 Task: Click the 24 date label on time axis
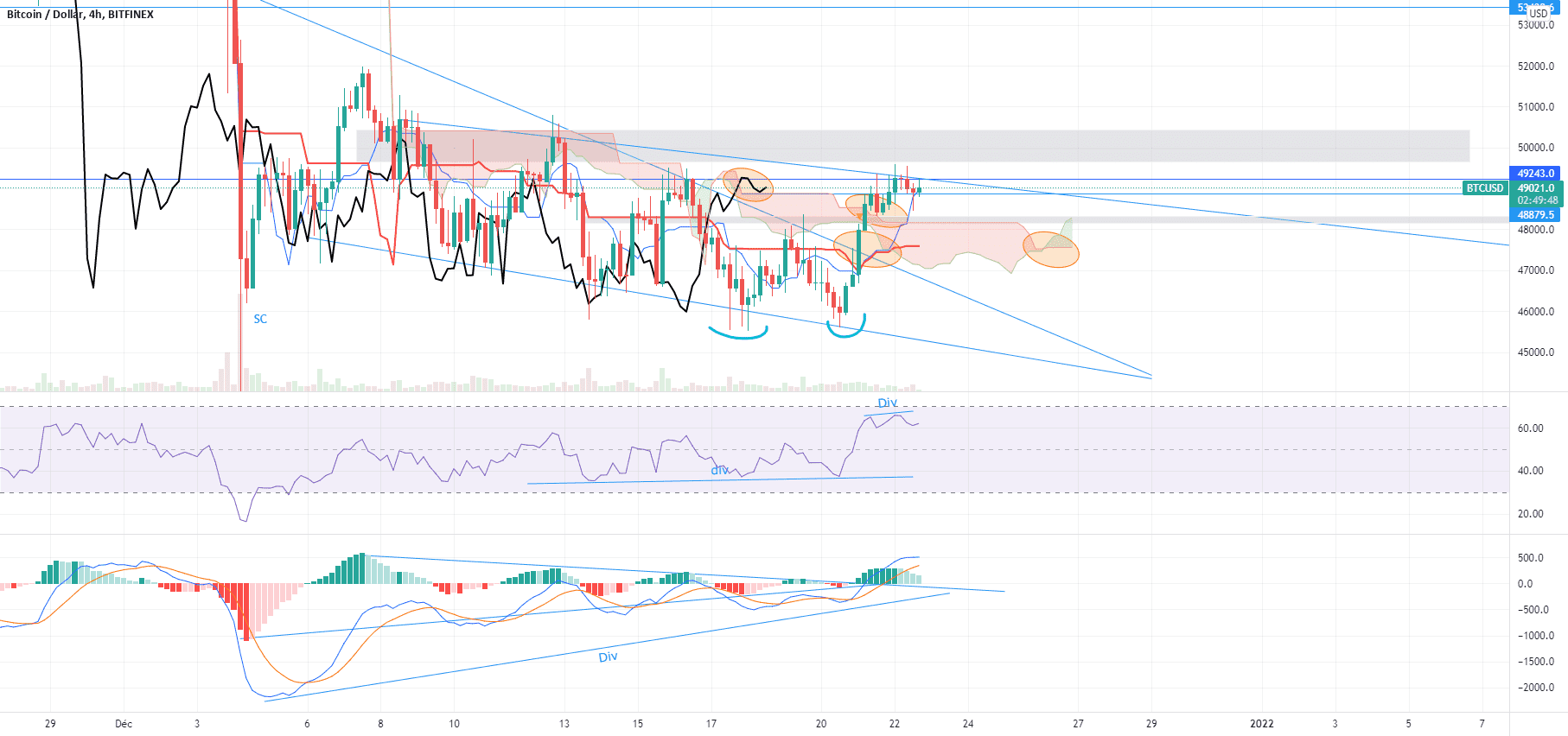click(x=968, y=724)
